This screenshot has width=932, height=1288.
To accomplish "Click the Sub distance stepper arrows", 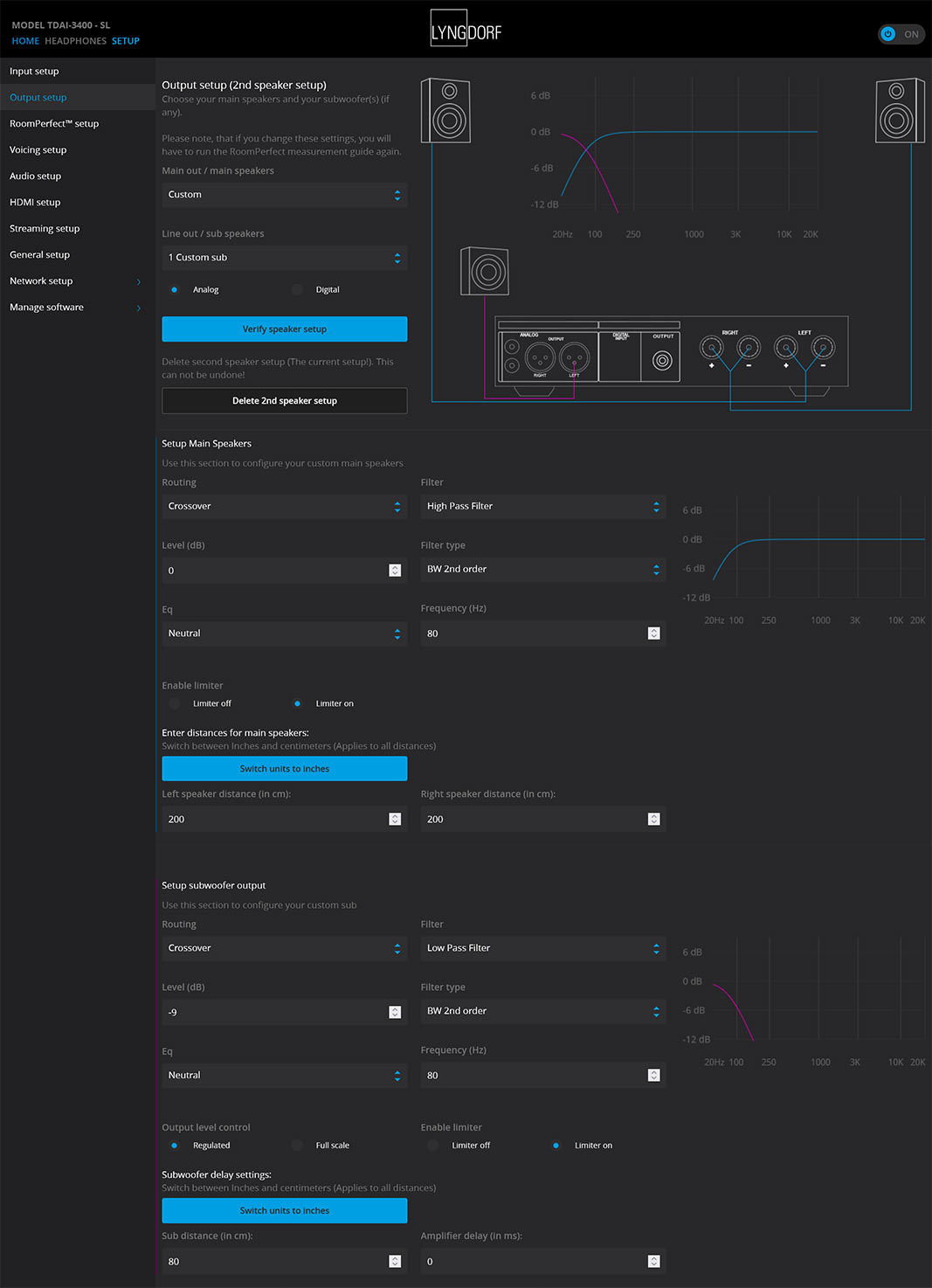I will [395, 1261].
